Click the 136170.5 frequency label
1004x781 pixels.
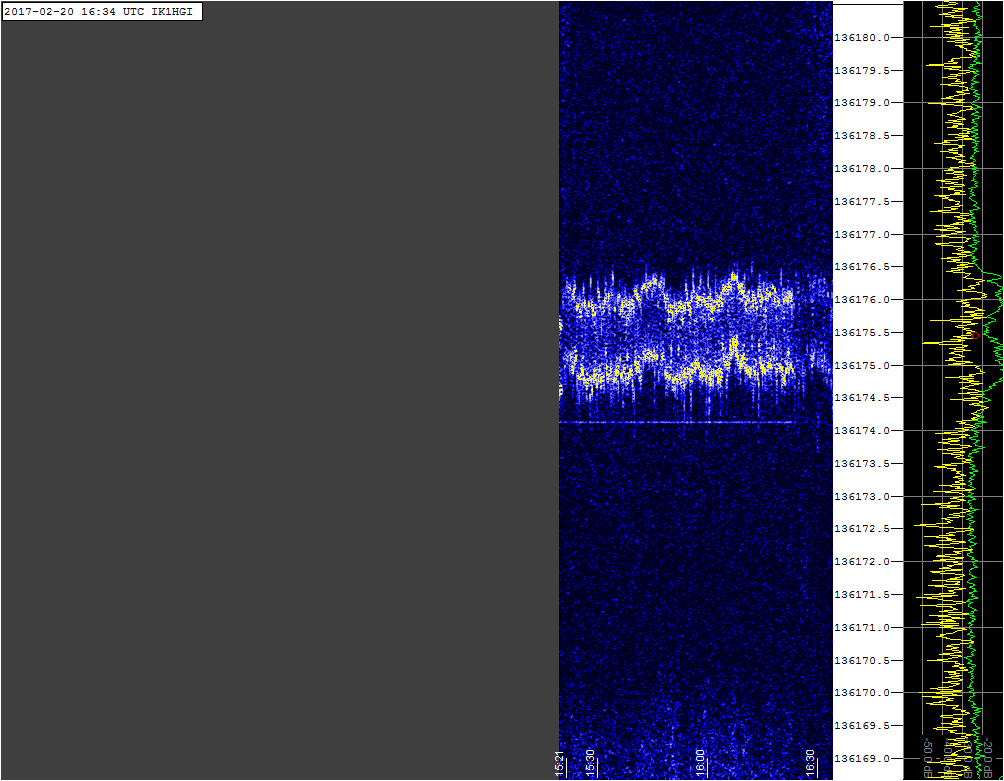(x=862, y=660)
